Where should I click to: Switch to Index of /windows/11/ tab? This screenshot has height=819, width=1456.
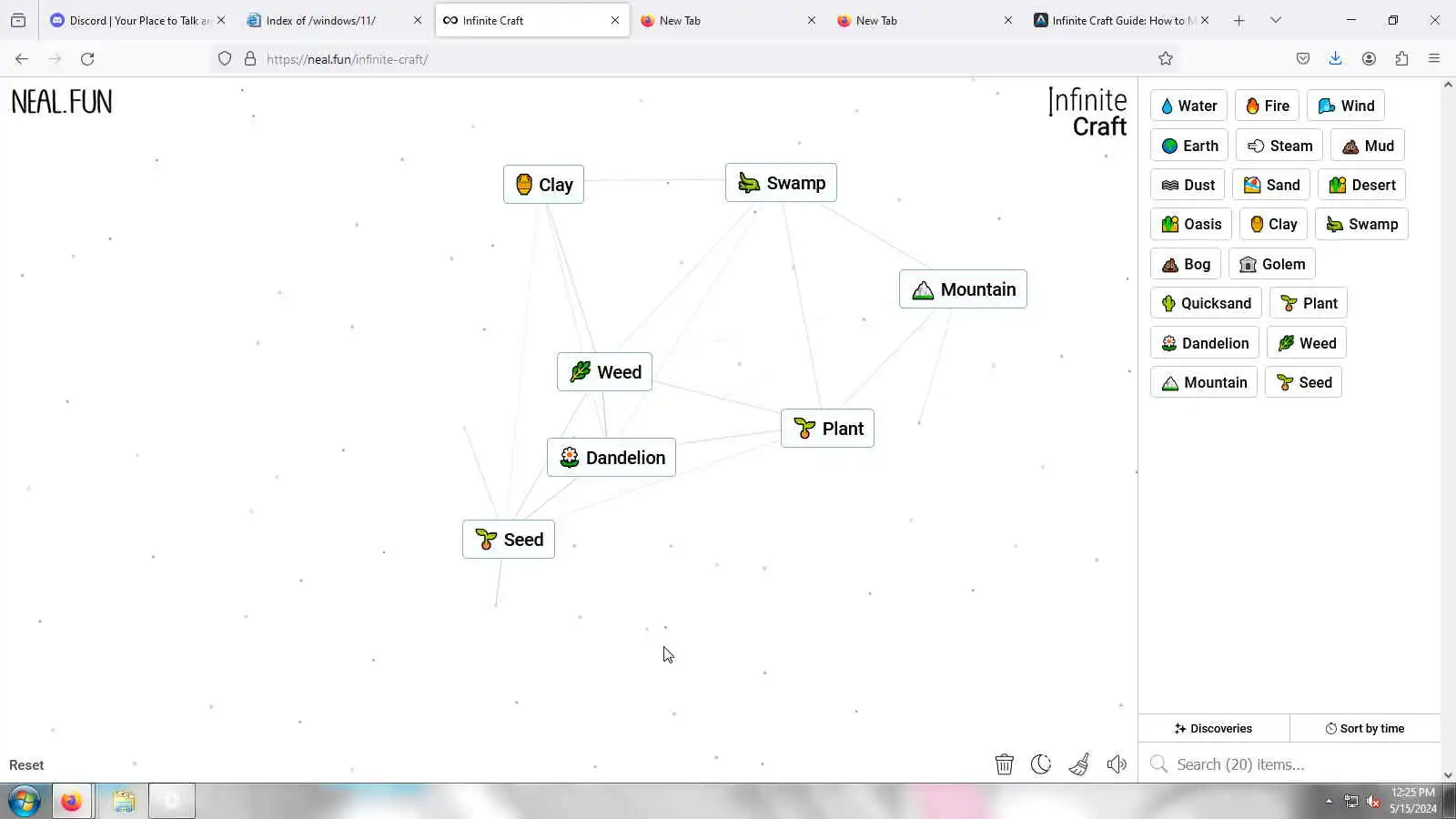335,20
